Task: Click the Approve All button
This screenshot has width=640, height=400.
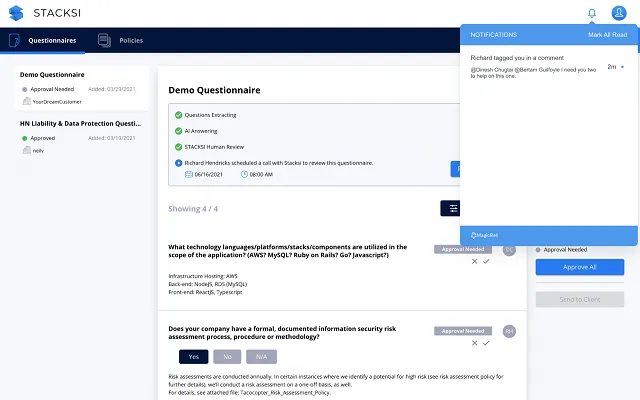Action: [580, 267]
